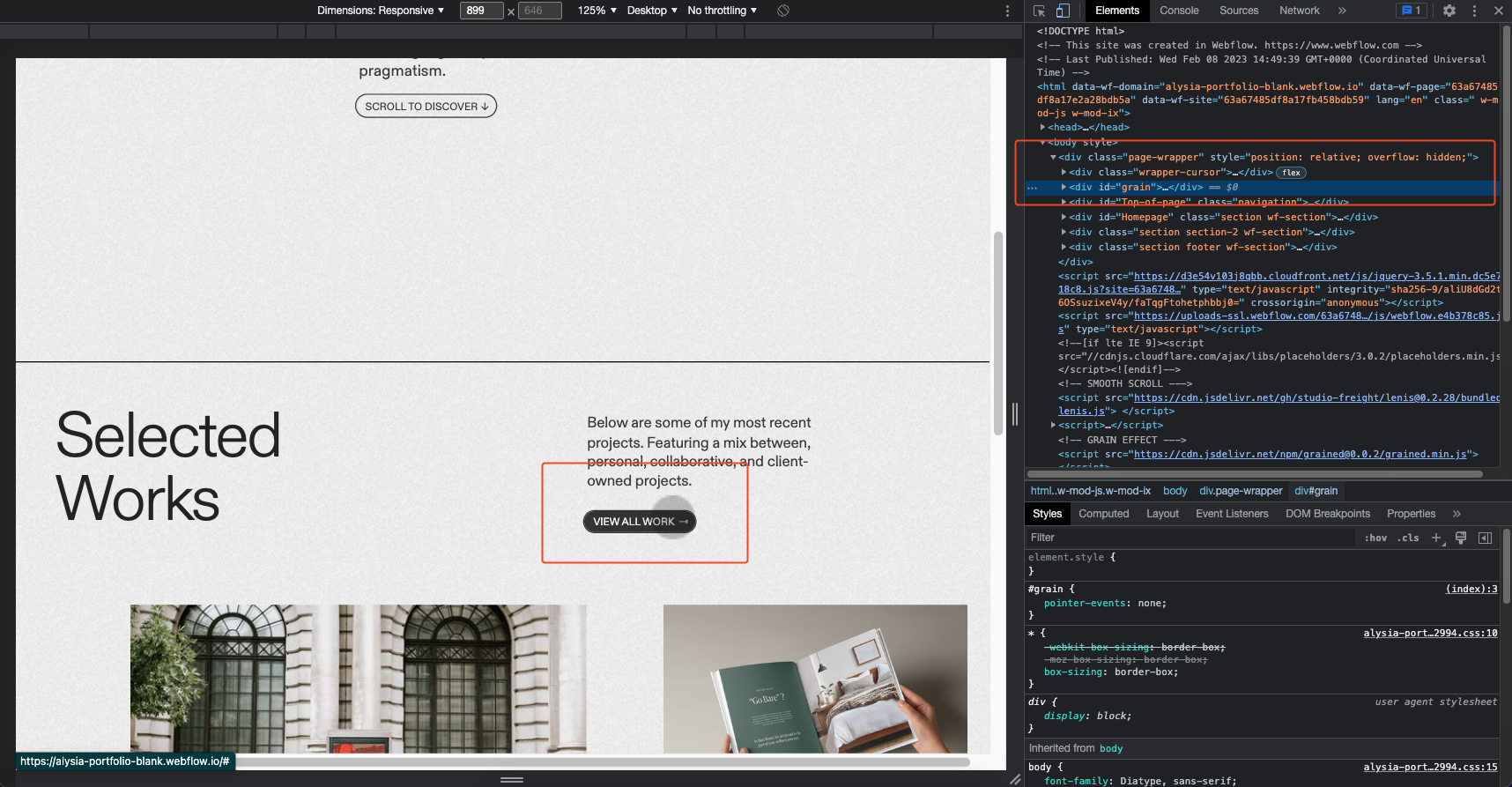Open the 125% zoom dropdown
This screenshot has width=1512, height=787.
597,11
